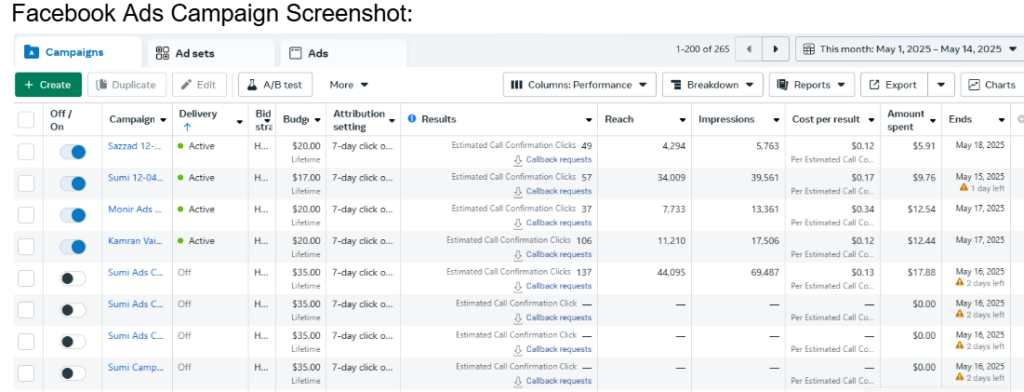Open the Columns: Performance dropdown

coord(579,85)
